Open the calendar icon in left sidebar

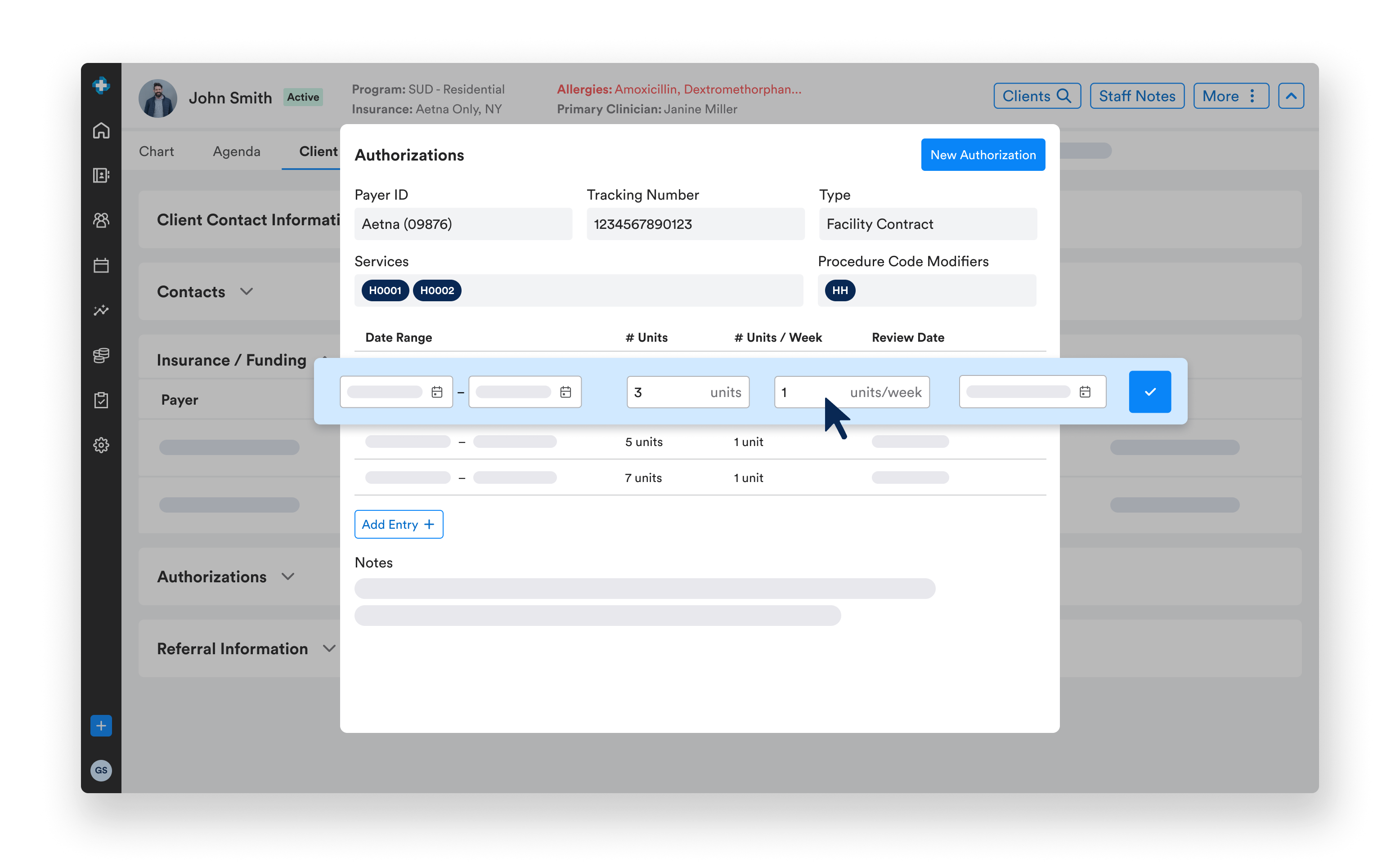tap(101, 265)
